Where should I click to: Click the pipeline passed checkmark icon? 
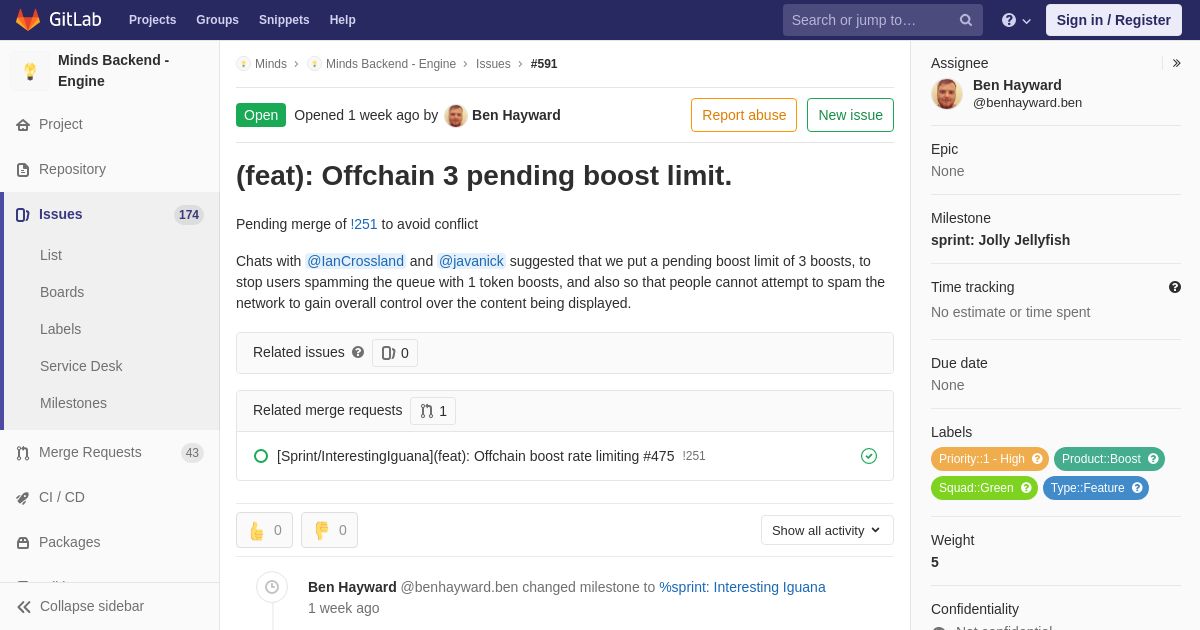tap(869, 456)
